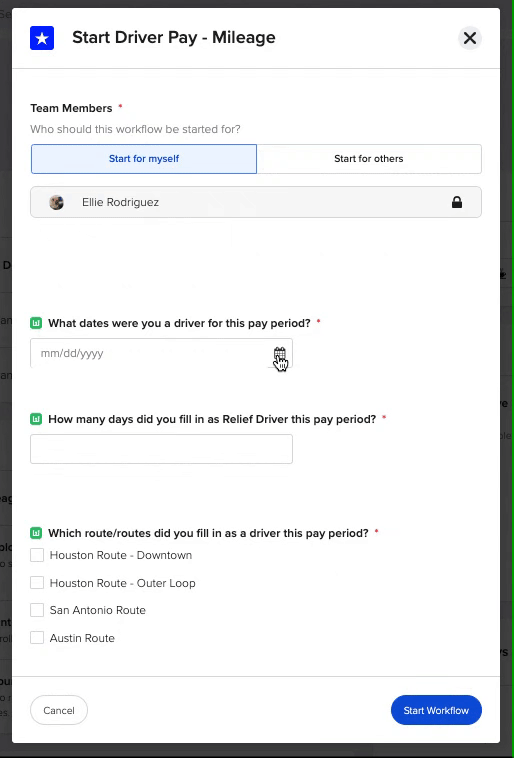514x758 pixels.
Task: Click the dialog title Start Driver Pay - Mileage
Action: 174,38
